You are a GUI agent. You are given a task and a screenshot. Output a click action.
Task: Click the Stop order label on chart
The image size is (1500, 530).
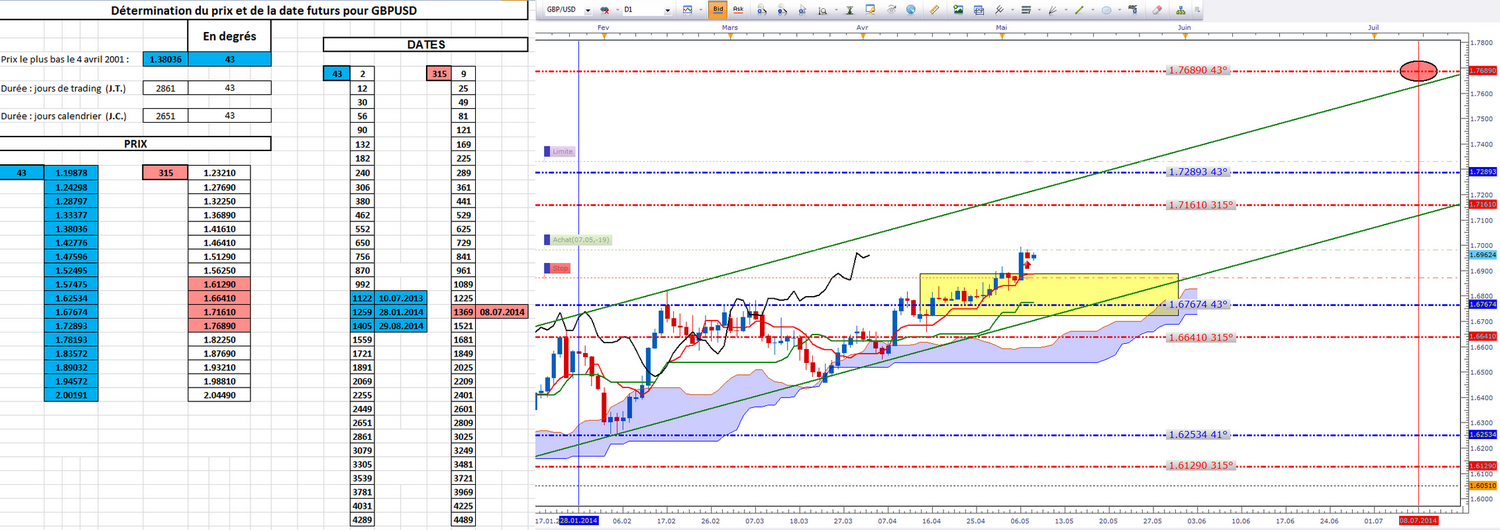(558, 268)
